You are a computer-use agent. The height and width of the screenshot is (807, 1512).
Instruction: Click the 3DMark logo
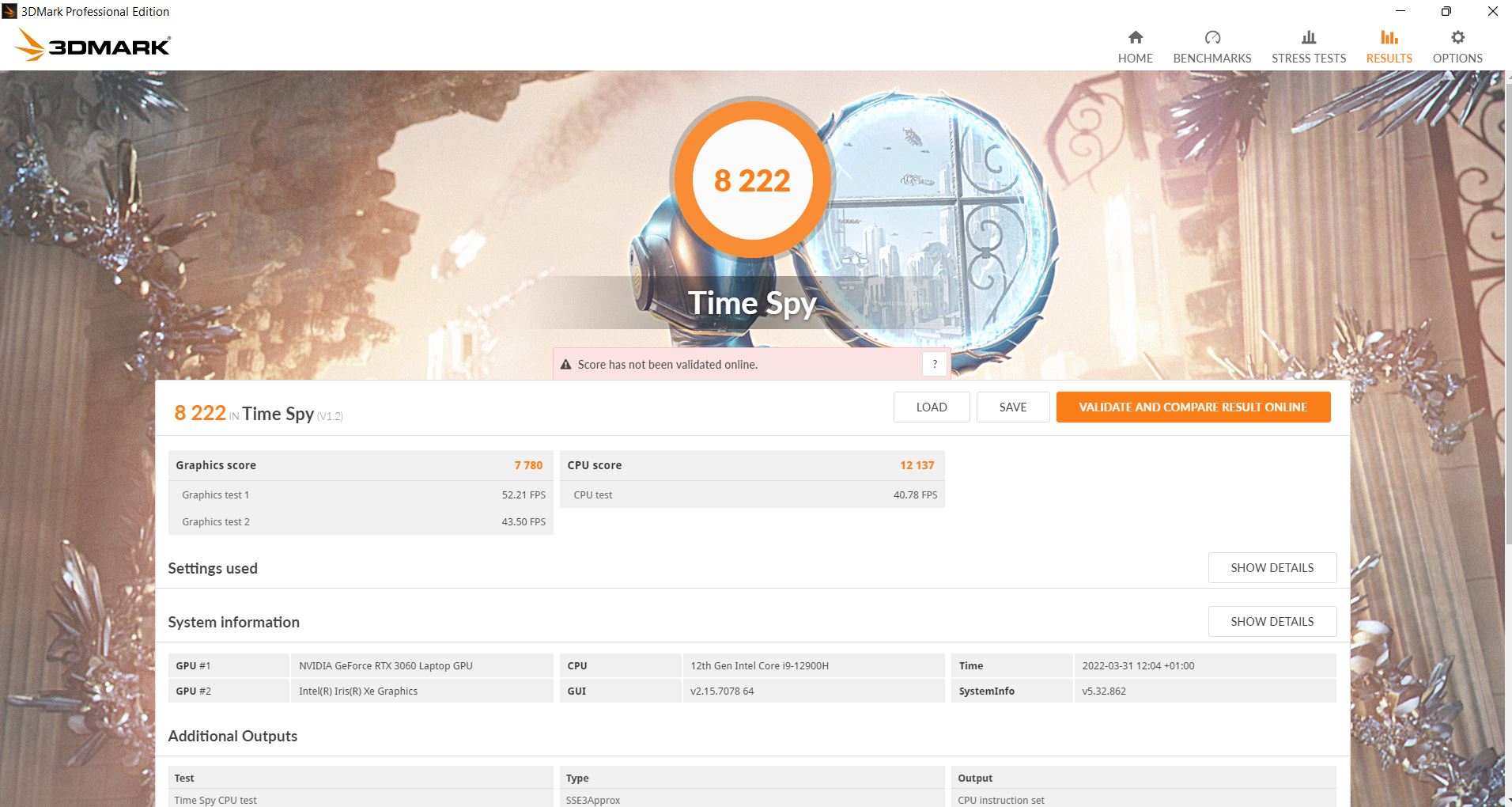(93, 45)
